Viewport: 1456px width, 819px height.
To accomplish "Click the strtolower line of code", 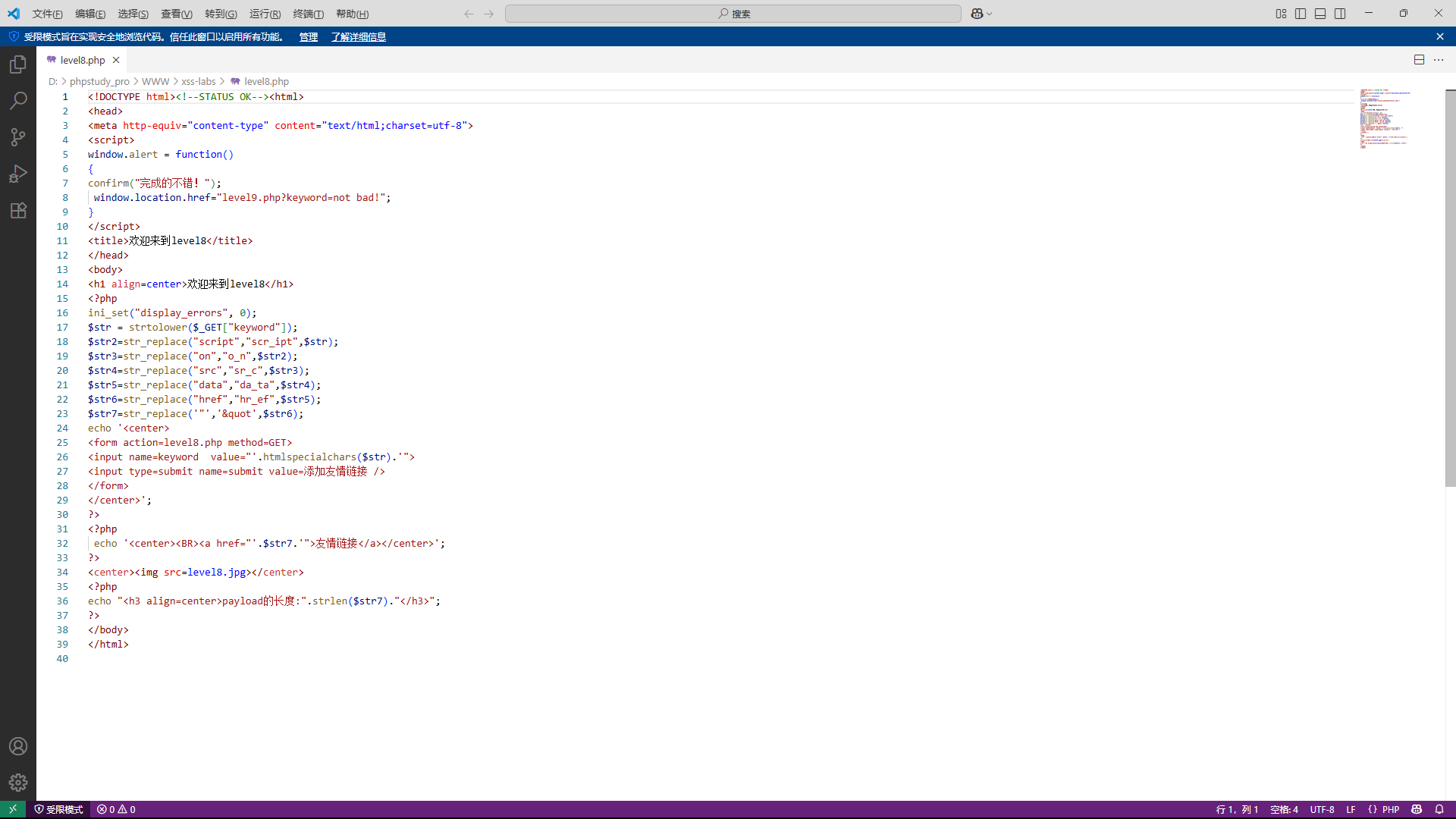I will point(193,328).
